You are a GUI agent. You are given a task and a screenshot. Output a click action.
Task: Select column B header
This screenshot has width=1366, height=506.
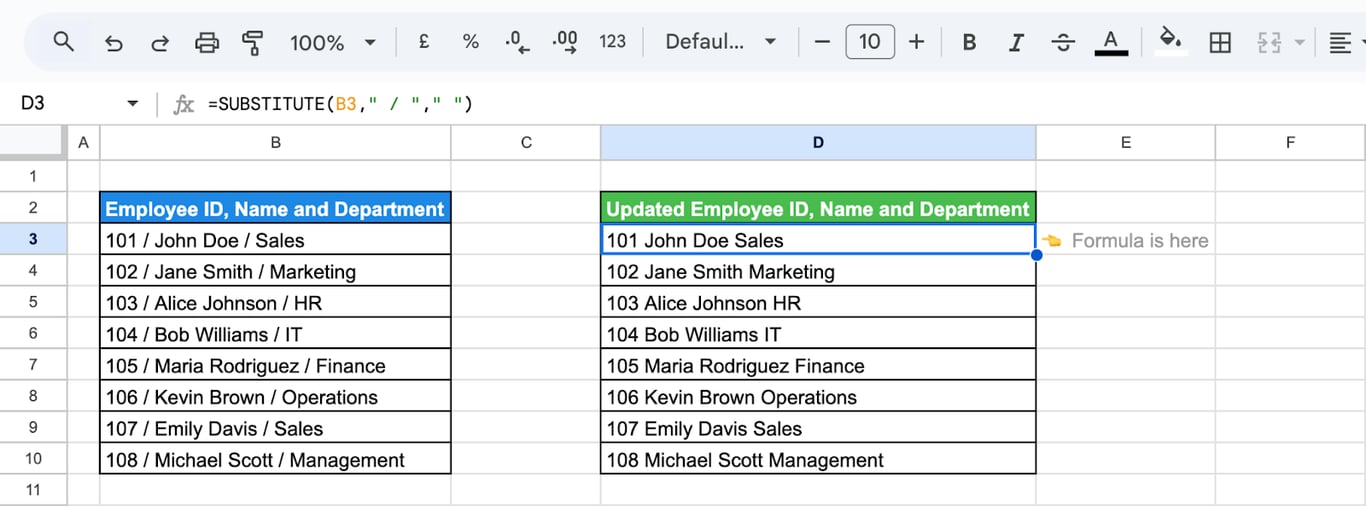tap(275, 143)
